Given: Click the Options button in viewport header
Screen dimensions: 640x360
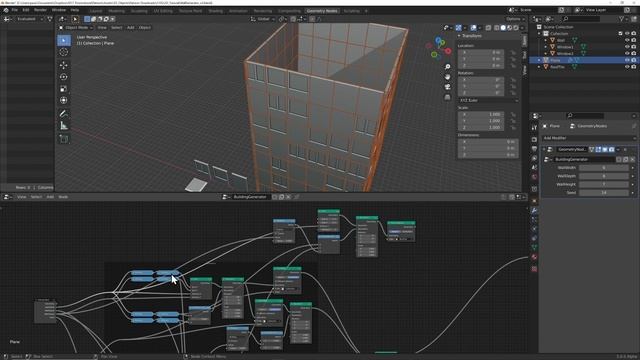Looking at the screenshot, I should tap(514, 19).
